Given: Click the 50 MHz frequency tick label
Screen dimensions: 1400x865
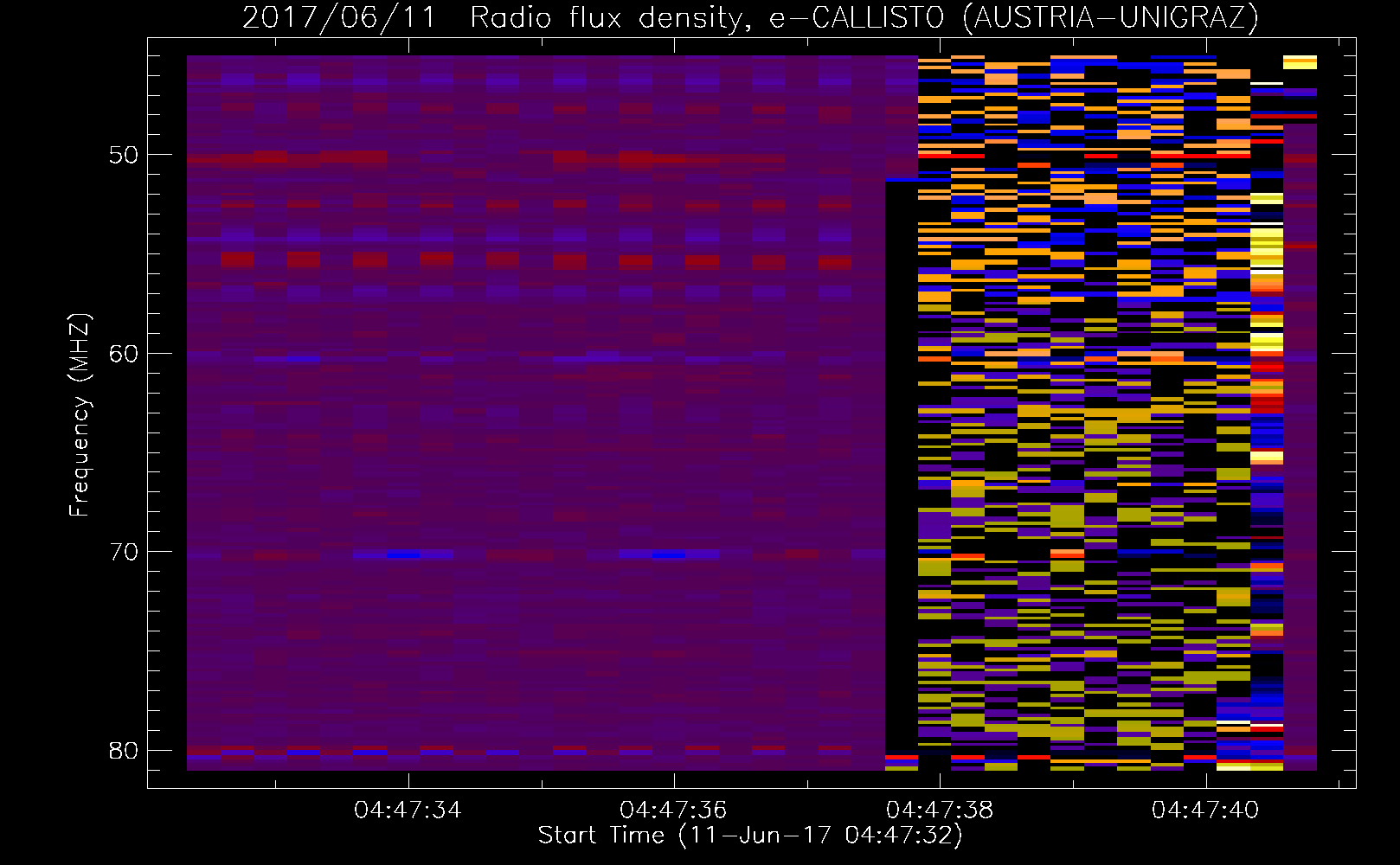Looking at the screenshot, I should coord(124,156).
